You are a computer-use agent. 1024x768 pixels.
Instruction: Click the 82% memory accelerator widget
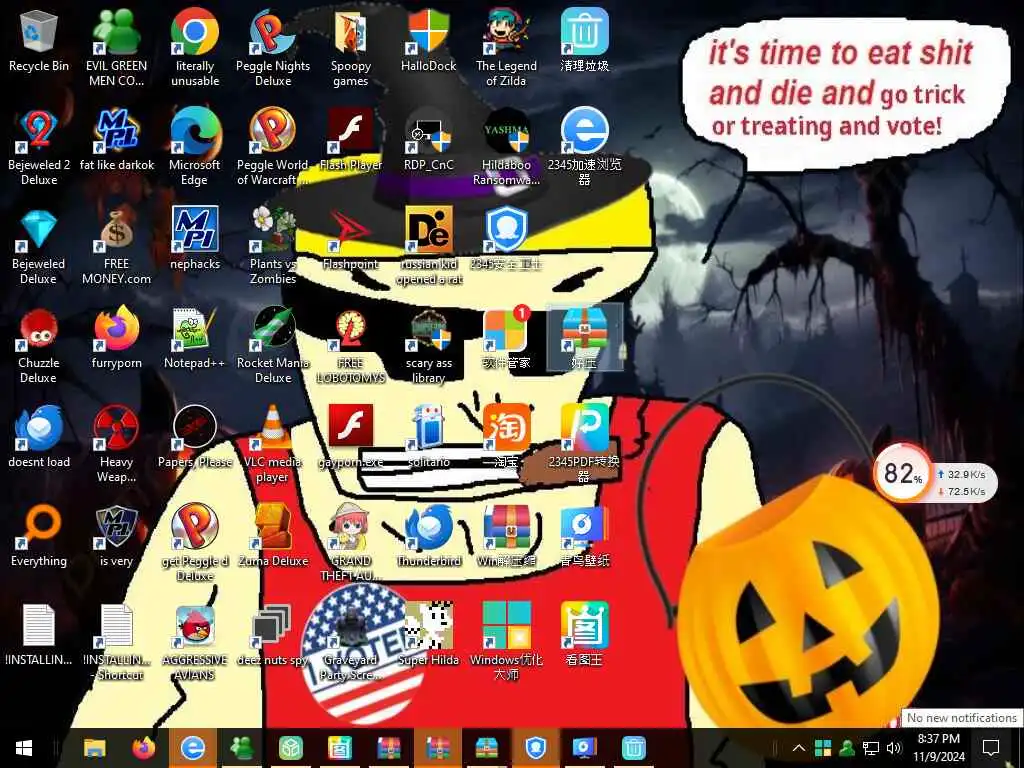903,472
